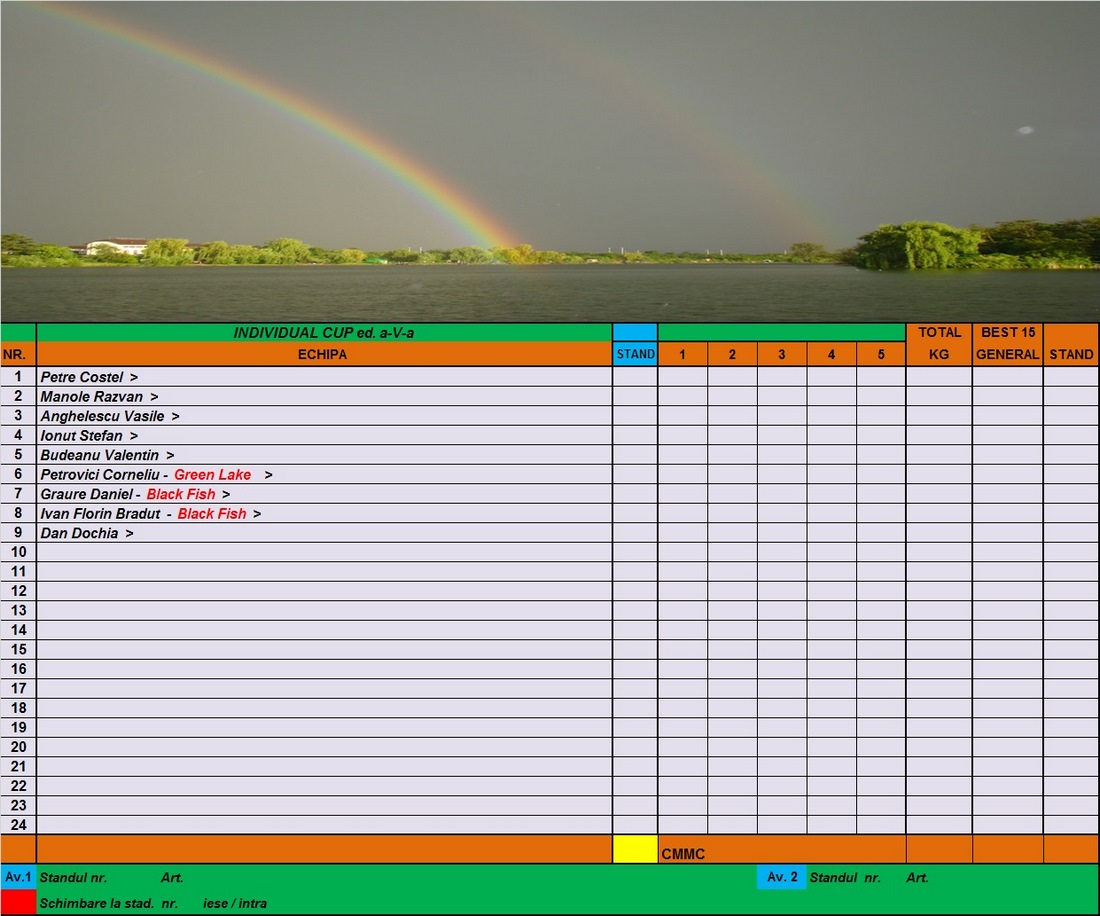Click the rainbow lake photo

click(550, 160)
